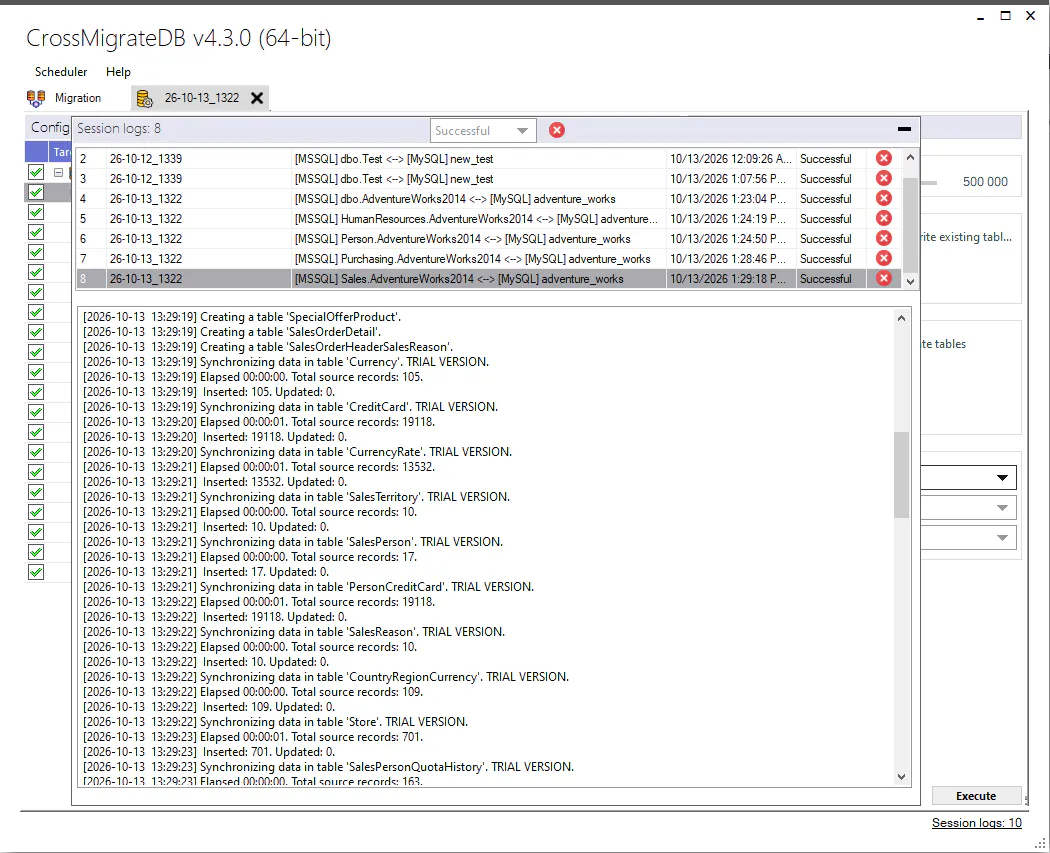Close the 26-10-13_1322 tab
Image resolution: width=1050 pixels, height=853 pixels.
point(256,98)
